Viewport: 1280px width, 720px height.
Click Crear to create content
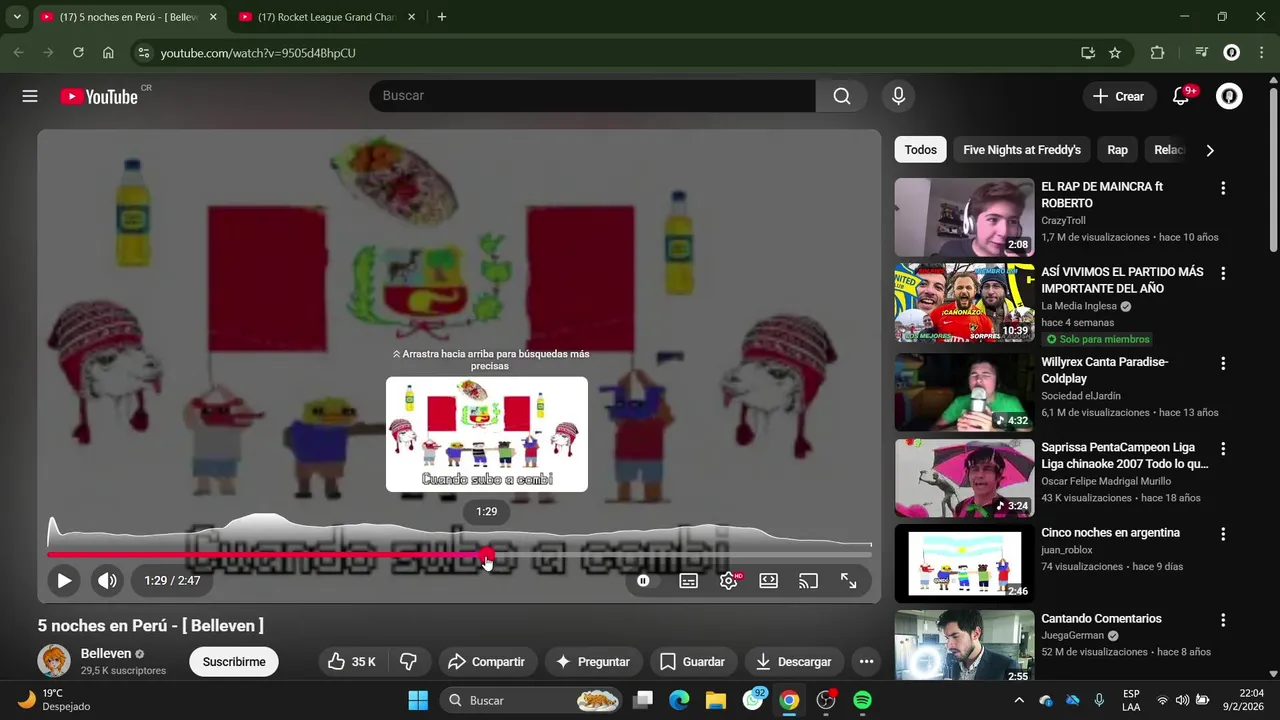point(1118,96)
